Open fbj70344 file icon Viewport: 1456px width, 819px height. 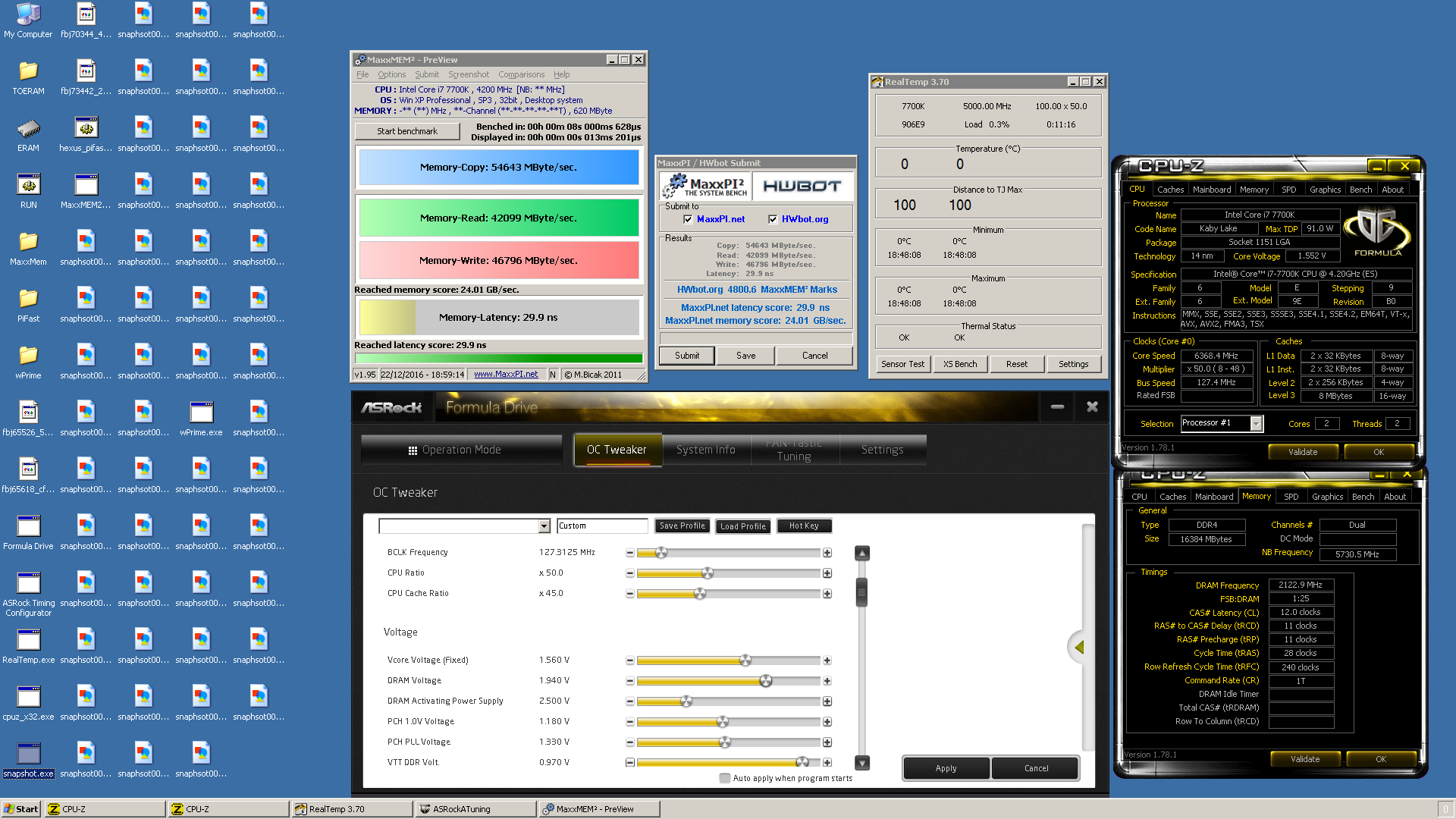(x=86, y=20)
